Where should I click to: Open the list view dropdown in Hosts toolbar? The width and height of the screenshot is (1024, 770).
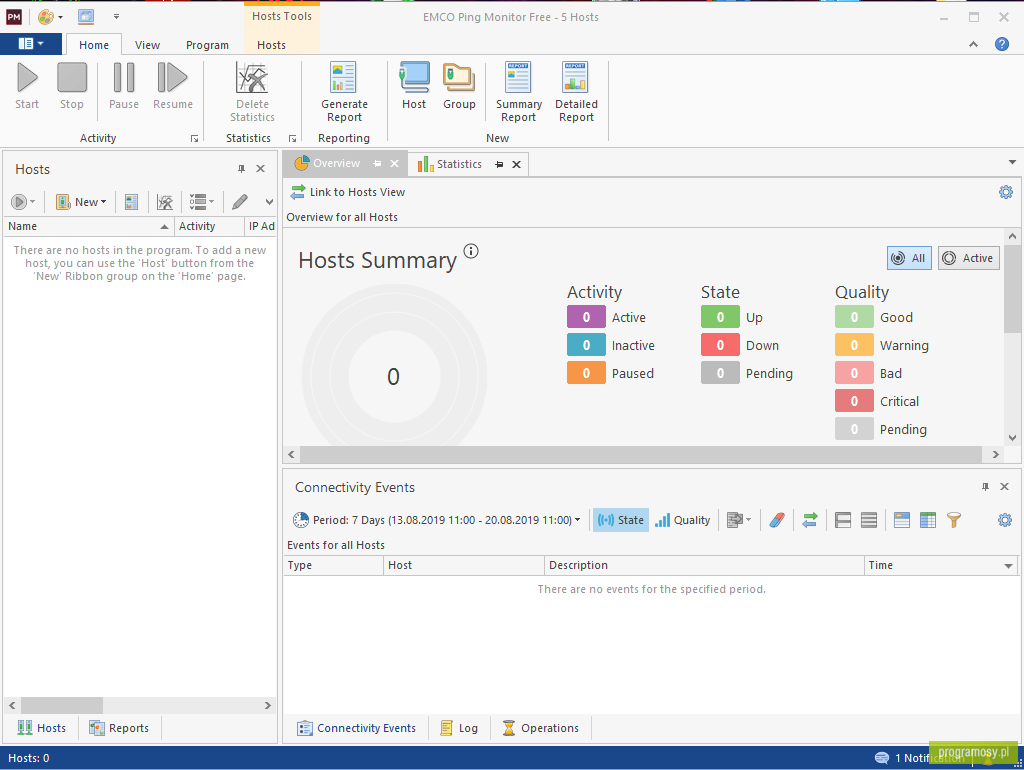[201, 202]
